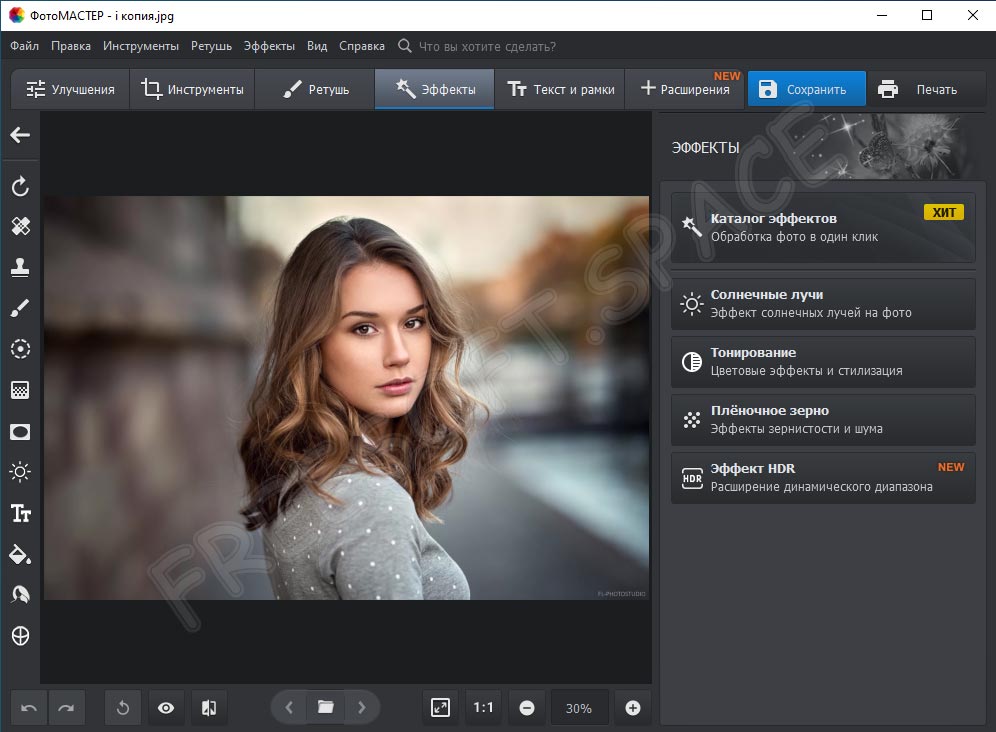The width and height of the screenshot is (996, 732).
Task: Select the radial filter tool
Action: 20,349
